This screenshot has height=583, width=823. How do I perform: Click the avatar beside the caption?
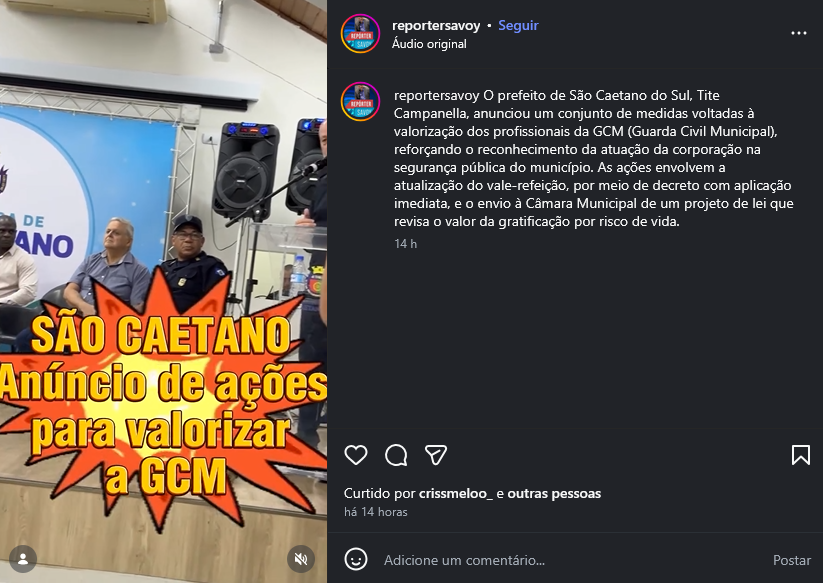(x=360, y=102)
